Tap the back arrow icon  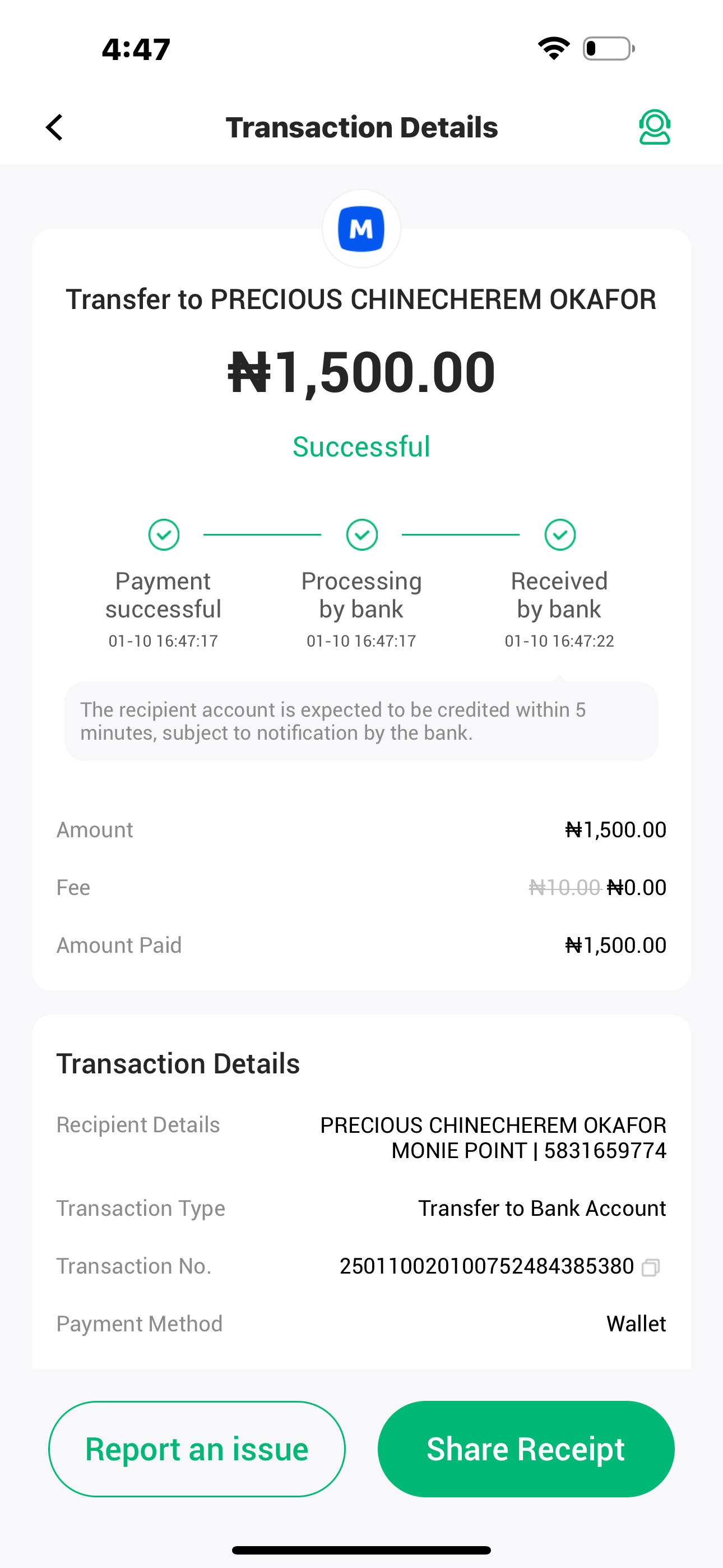click(x=55, y=127)
